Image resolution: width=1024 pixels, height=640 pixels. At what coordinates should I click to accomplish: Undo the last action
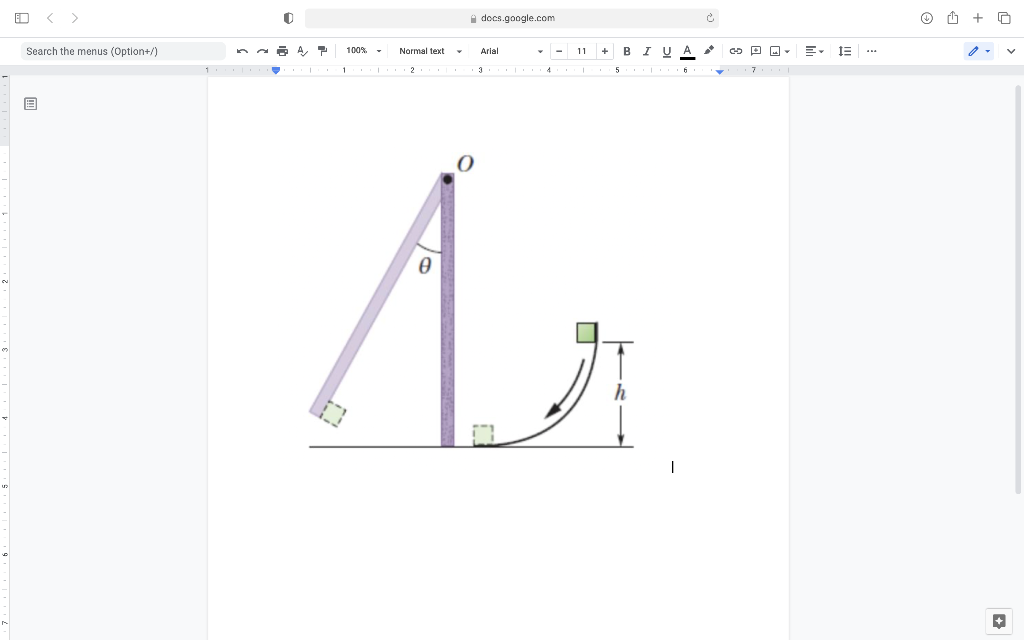point(242,51)
